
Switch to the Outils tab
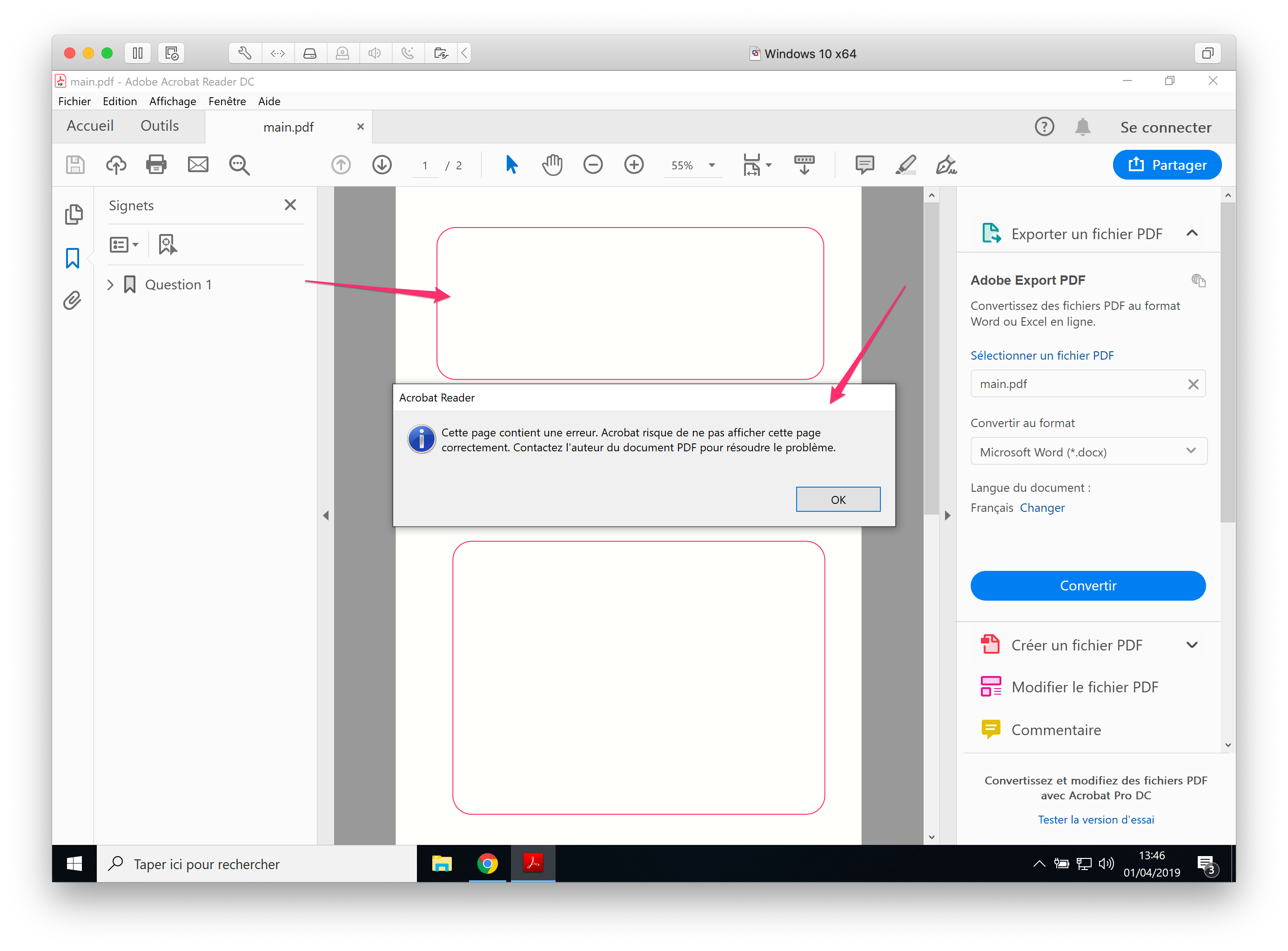159,126
